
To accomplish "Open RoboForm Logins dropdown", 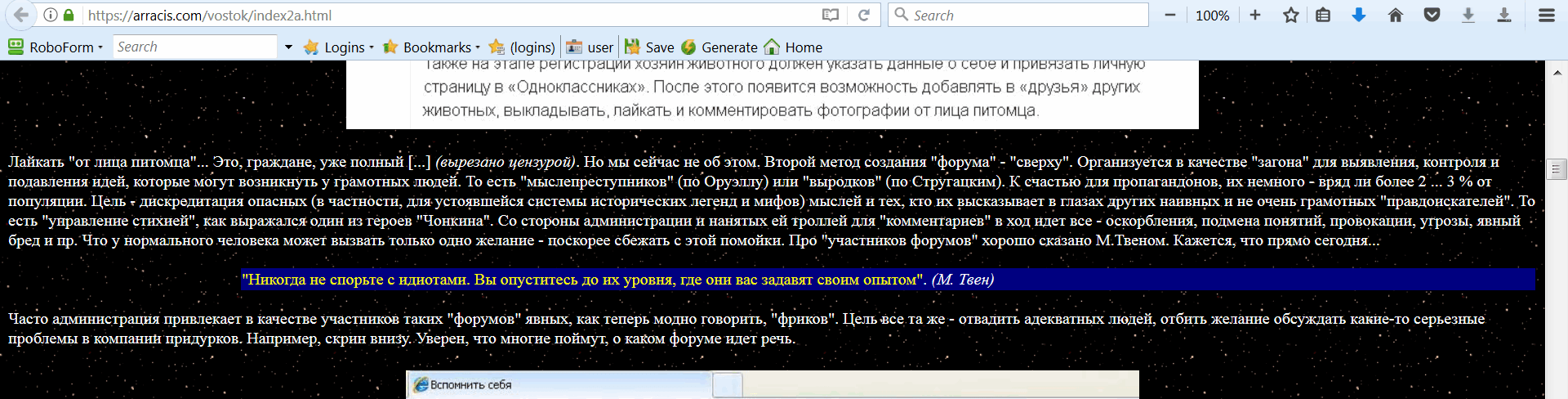I will pyautogui.click(x=339, y=47).
